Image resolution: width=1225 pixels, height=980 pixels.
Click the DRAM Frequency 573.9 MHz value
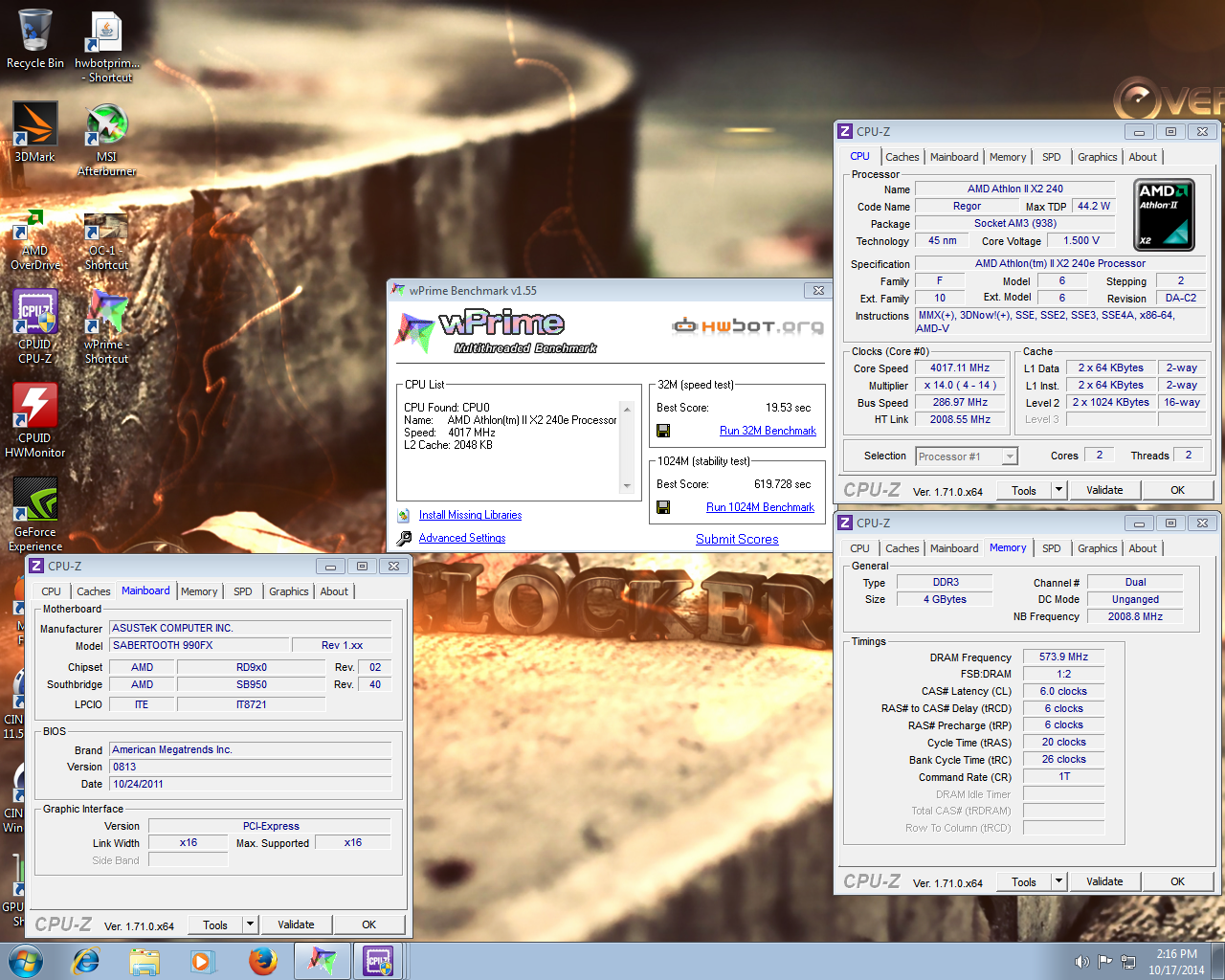click(x=1064, y=657)
